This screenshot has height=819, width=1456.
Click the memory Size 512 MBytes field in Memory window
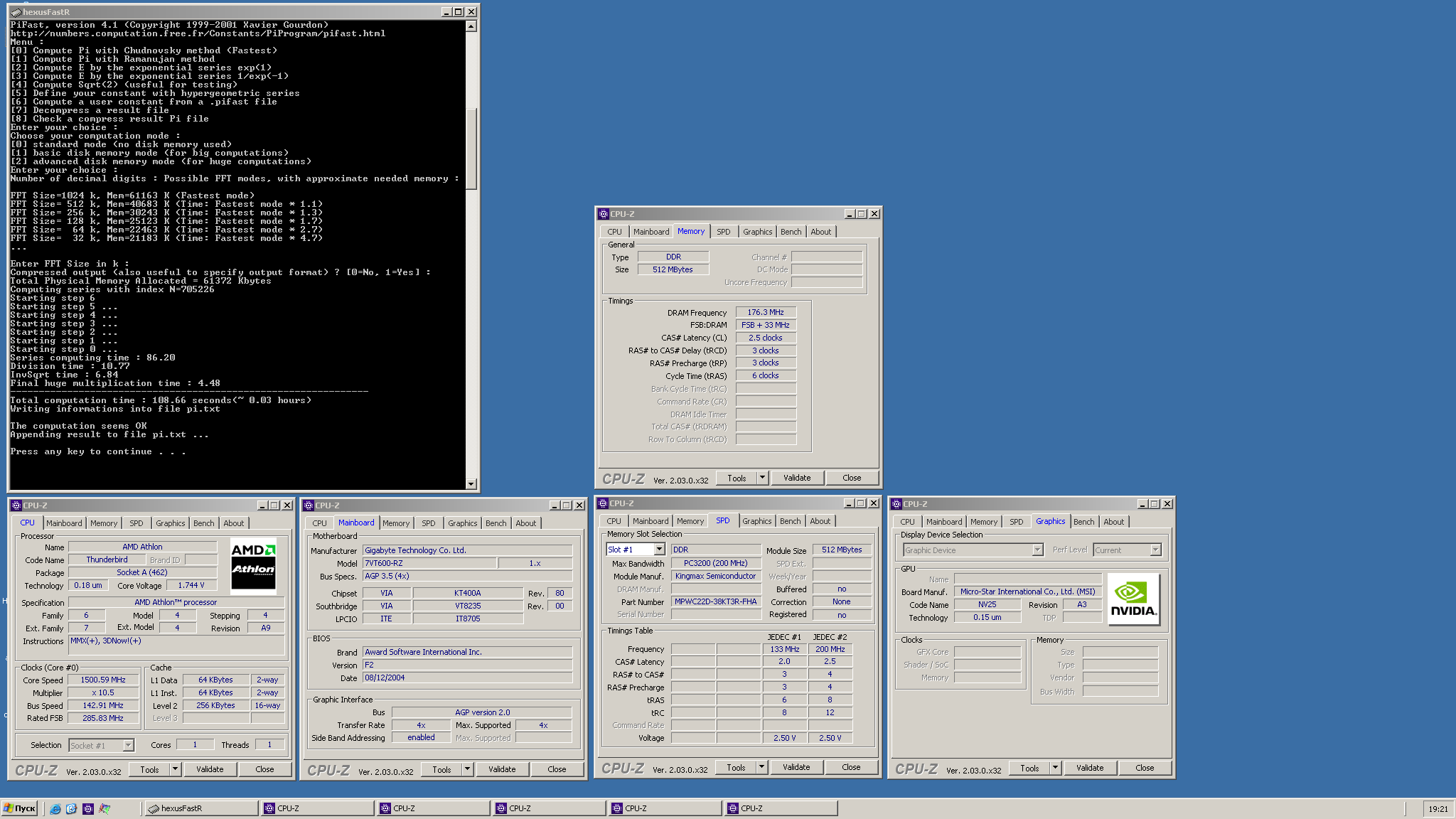coord(673,269)
